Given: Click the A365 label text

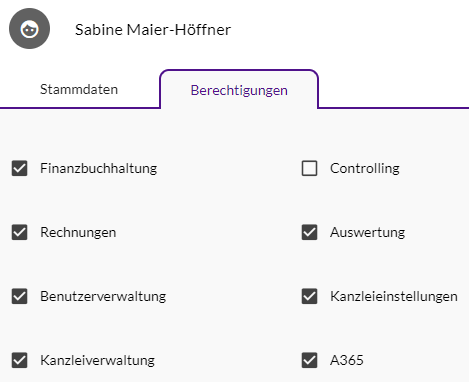Looking at the screenshot, I should 347,360.
